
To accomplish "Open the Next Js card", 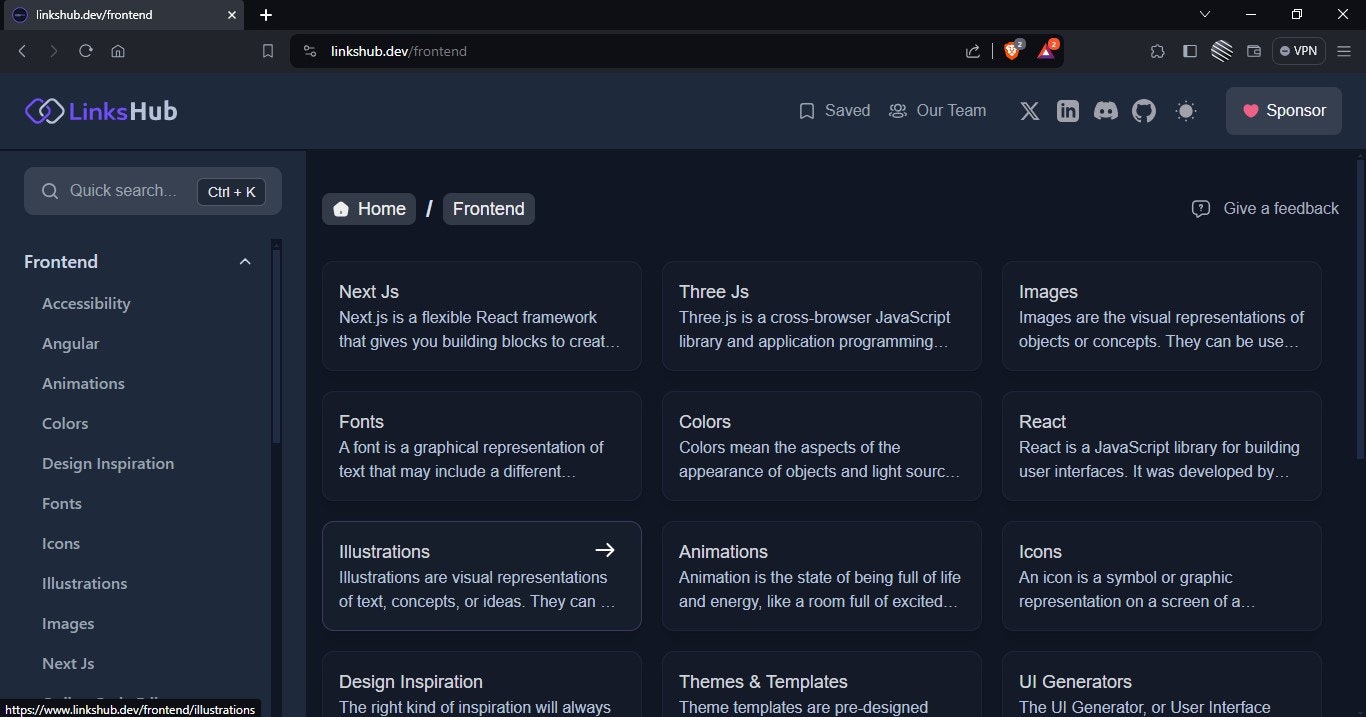I will click(482, 316).
